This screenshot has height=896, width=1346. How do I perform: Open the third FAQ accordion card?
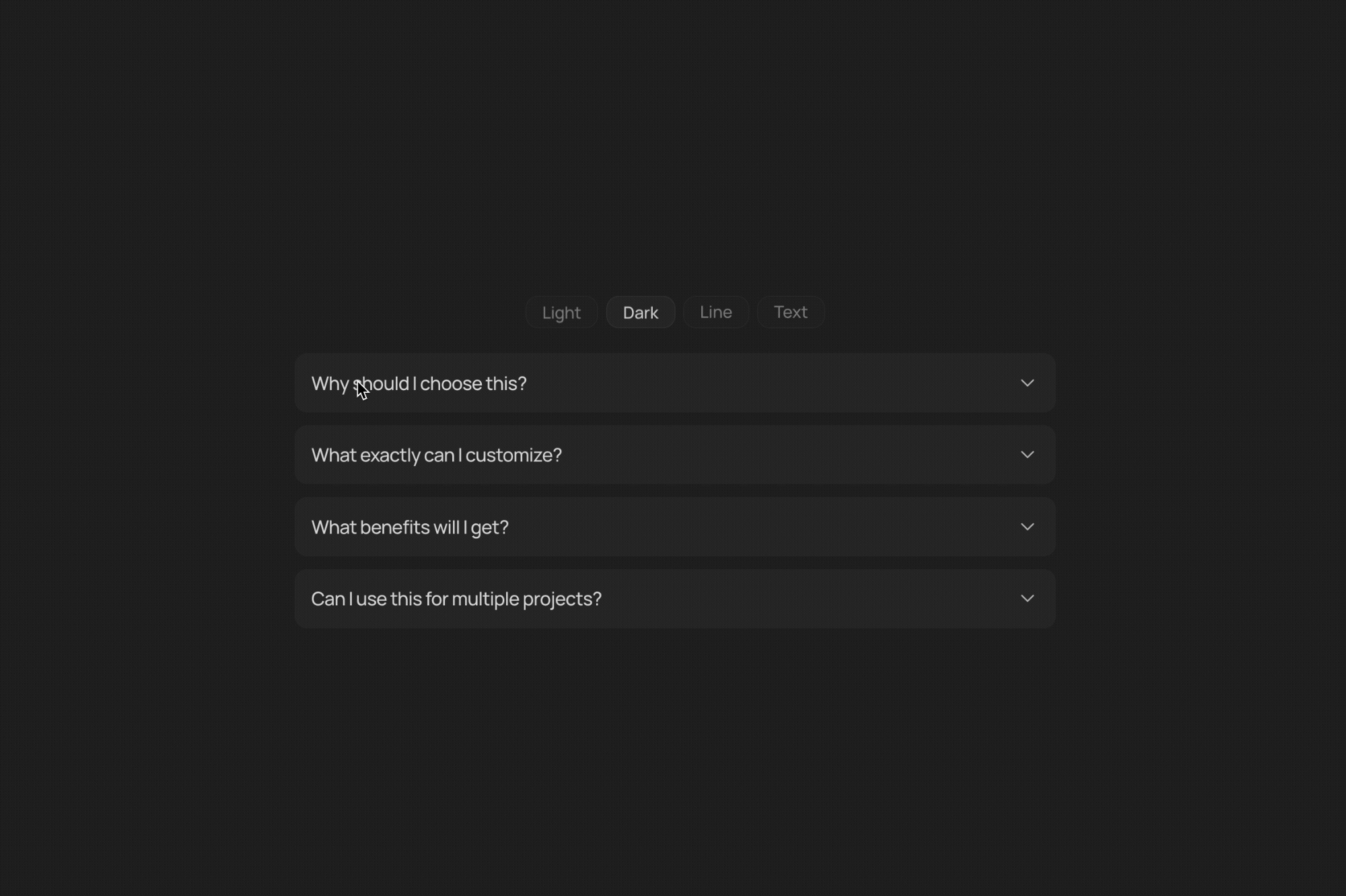(740, 527)
